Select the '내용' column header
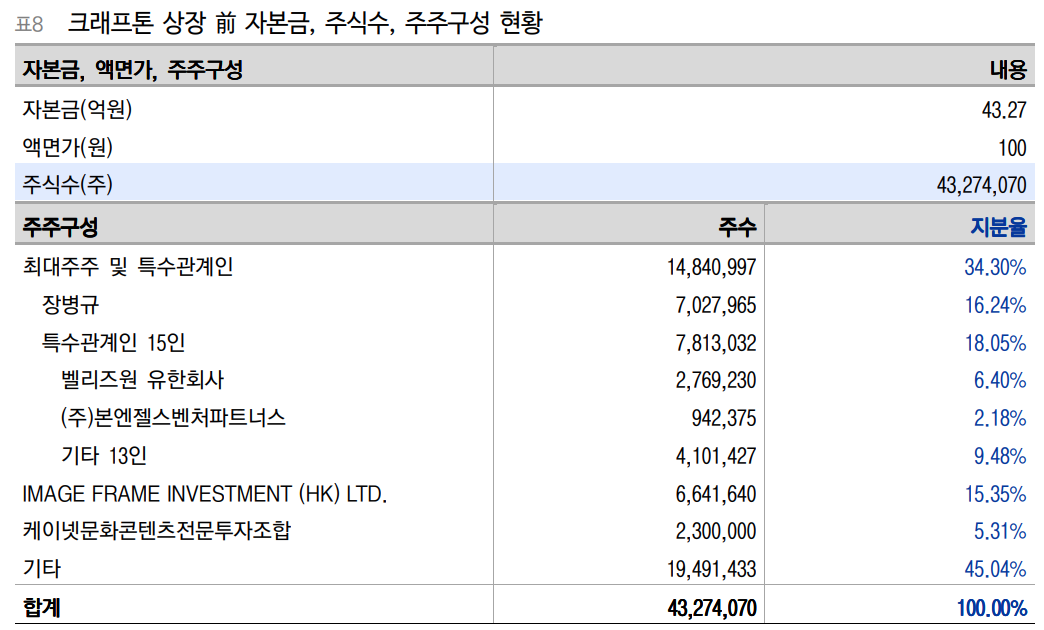The height and width of the screenshot is (630, 1044). coord(1008,69)
